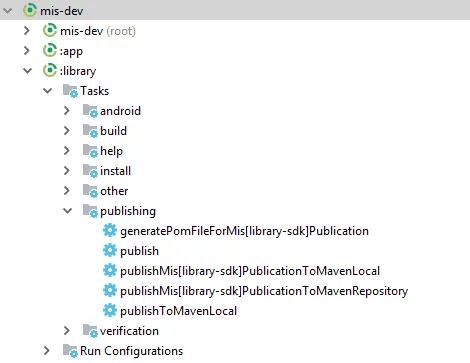The width and height of the screenshot is (470, 363).
Task: Expand the install task group
Action: (67, 171)
